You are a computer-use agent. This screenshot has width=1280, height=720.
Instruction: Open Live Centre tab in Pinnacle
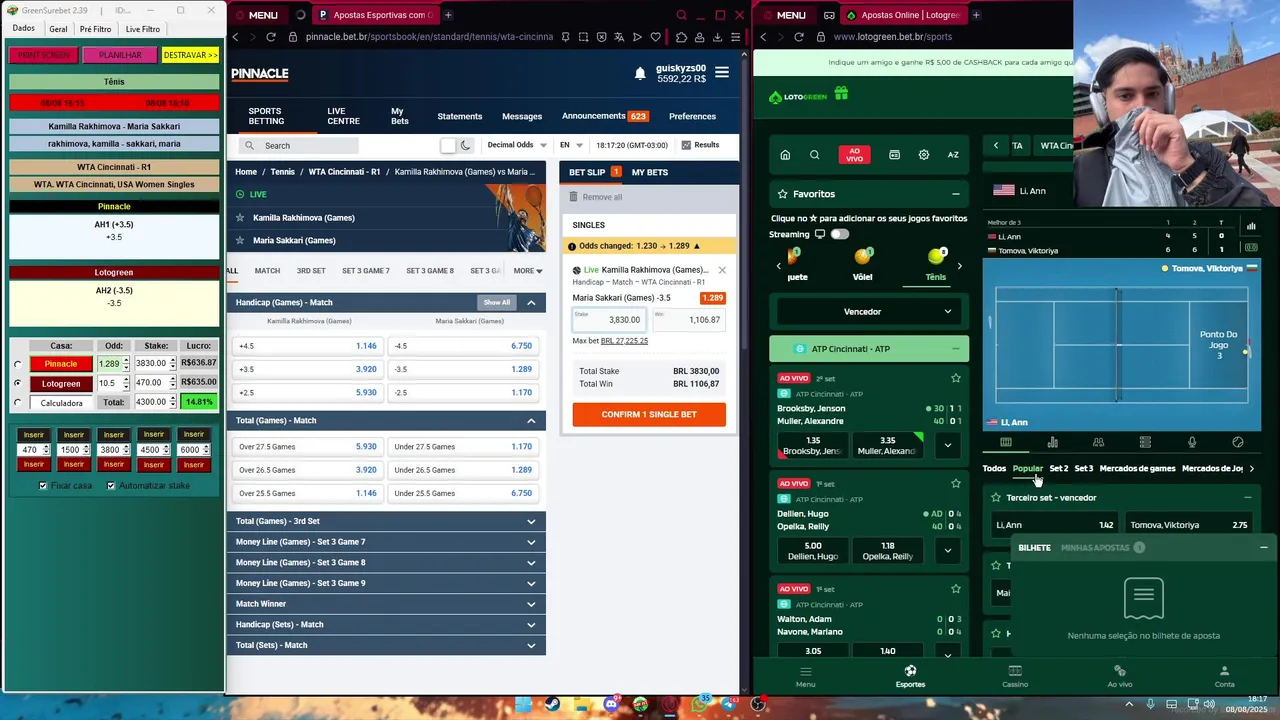coord(343,116)
